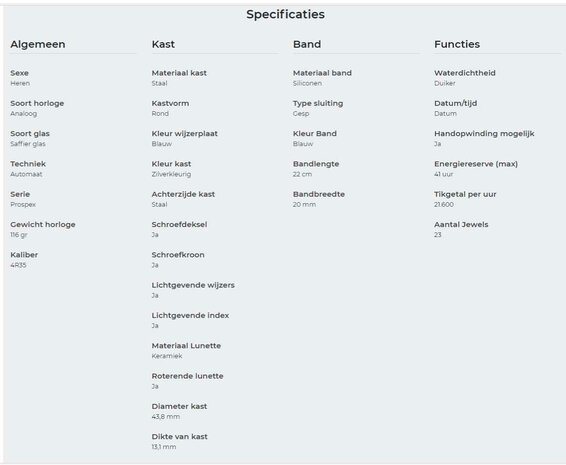Click the Waterdichtheid label

(x=465, y=73)
